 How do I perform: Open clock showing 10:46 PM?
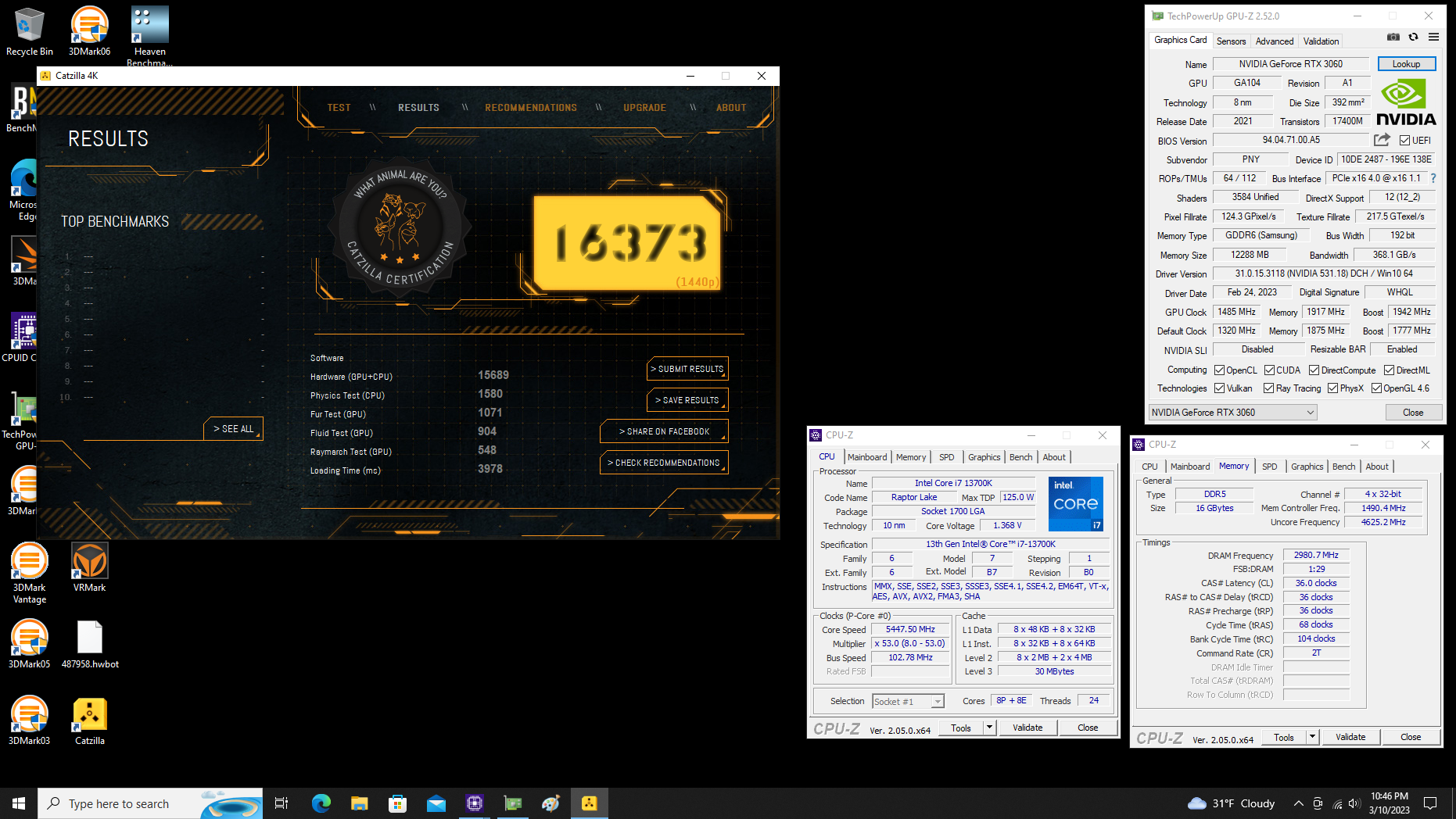tap(1390, 803)
